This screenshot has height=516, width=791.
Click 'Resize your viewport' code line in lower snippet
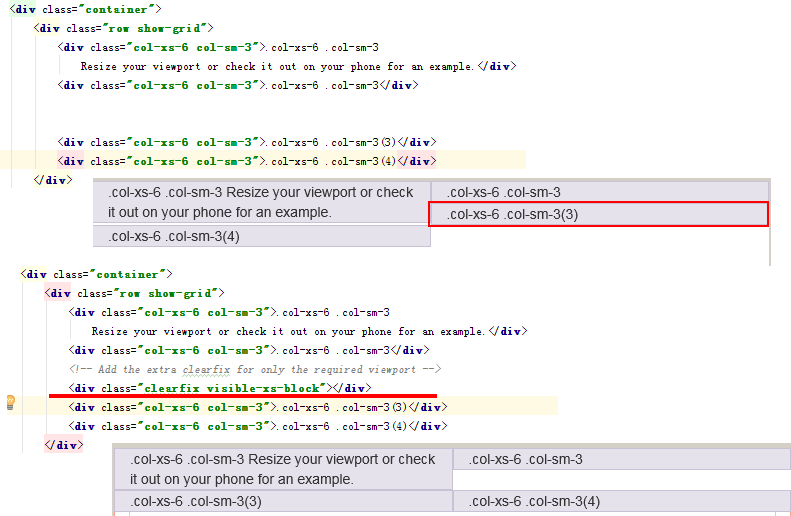[x=309, y=331]
